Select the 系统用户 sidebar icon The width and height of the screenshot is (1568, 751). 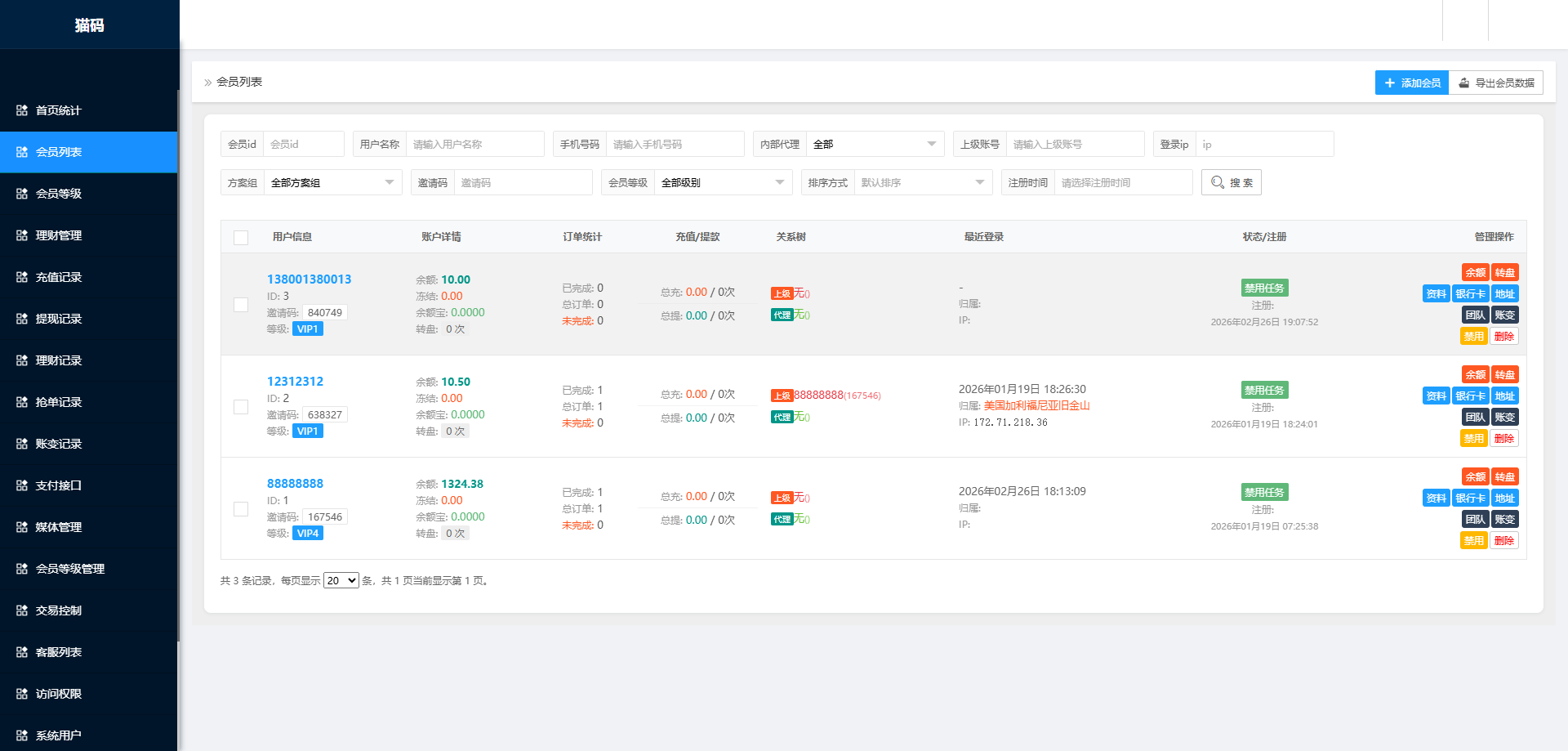[x=22, y=735]
